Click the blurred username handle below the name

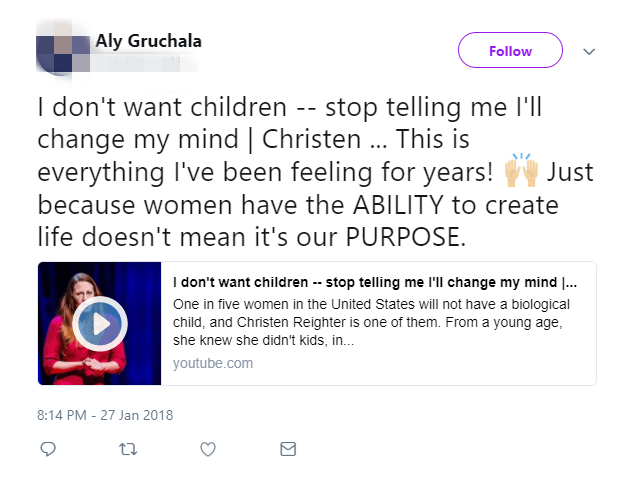pos(140,63)
